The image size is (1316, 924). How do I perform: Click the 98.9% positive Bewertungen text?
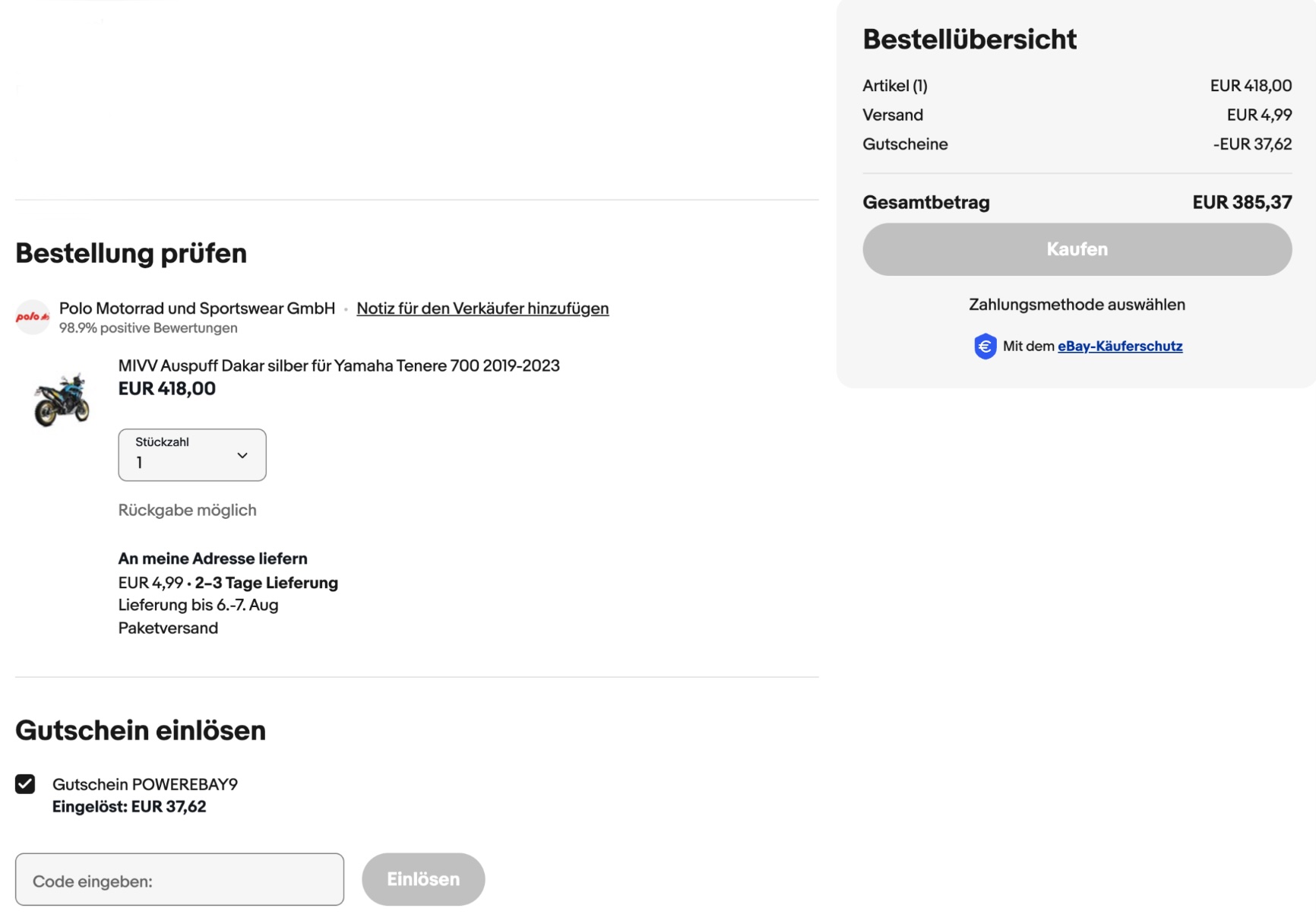coord(148,328)
